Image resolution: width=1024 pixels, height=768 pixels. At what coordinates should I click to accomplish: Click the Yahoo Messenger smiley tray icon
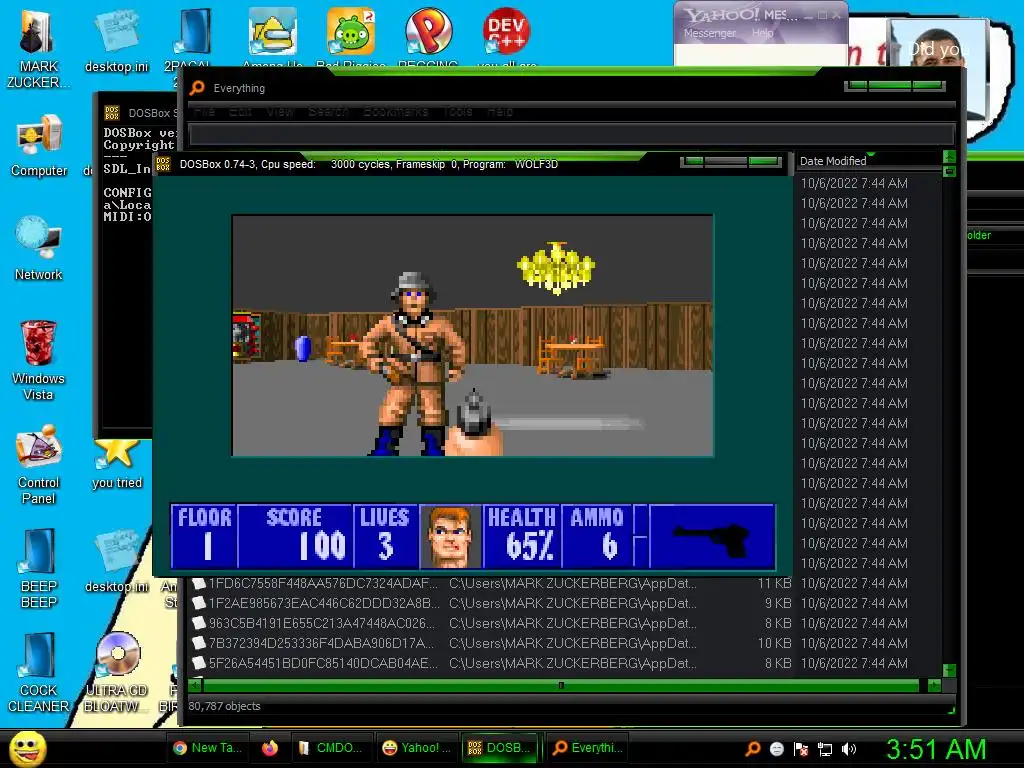point(776,749)
